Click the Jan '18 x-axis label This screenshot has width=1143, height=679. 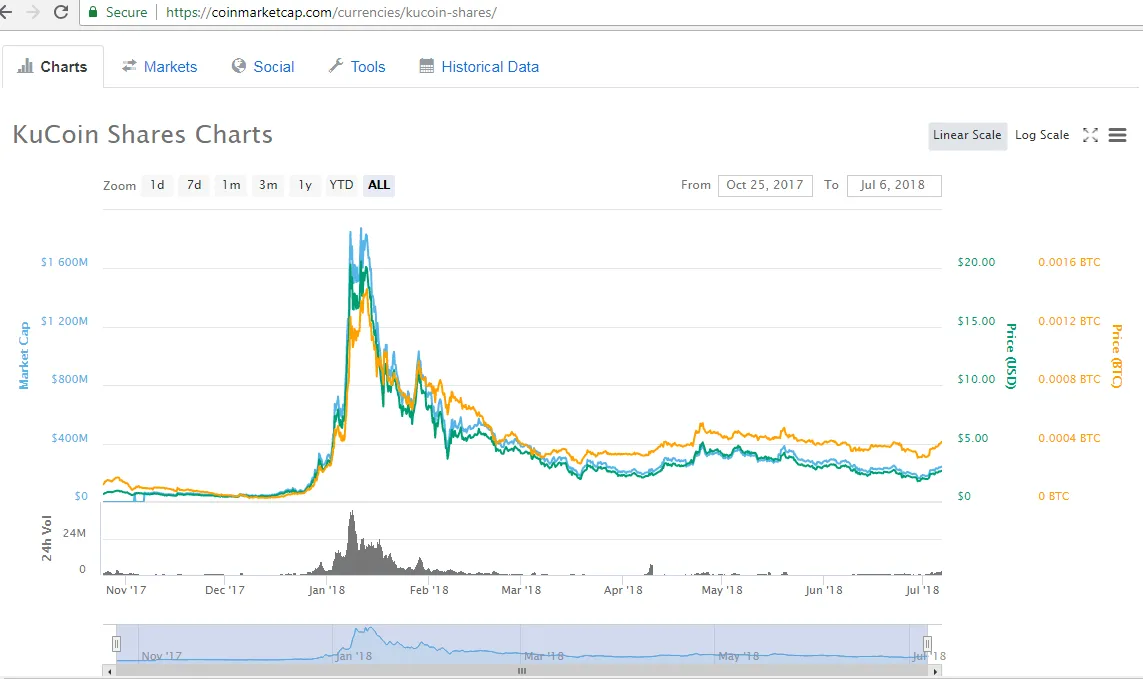point(327,590)
